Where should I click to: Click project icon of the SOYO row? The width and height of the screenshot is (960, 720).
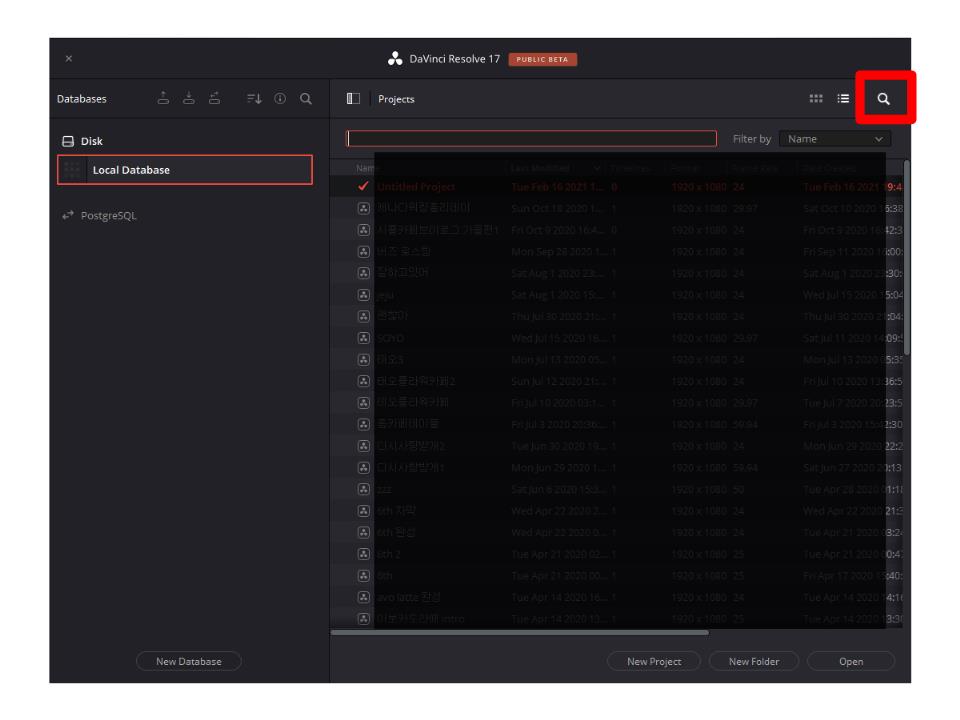tap(364, 338)
